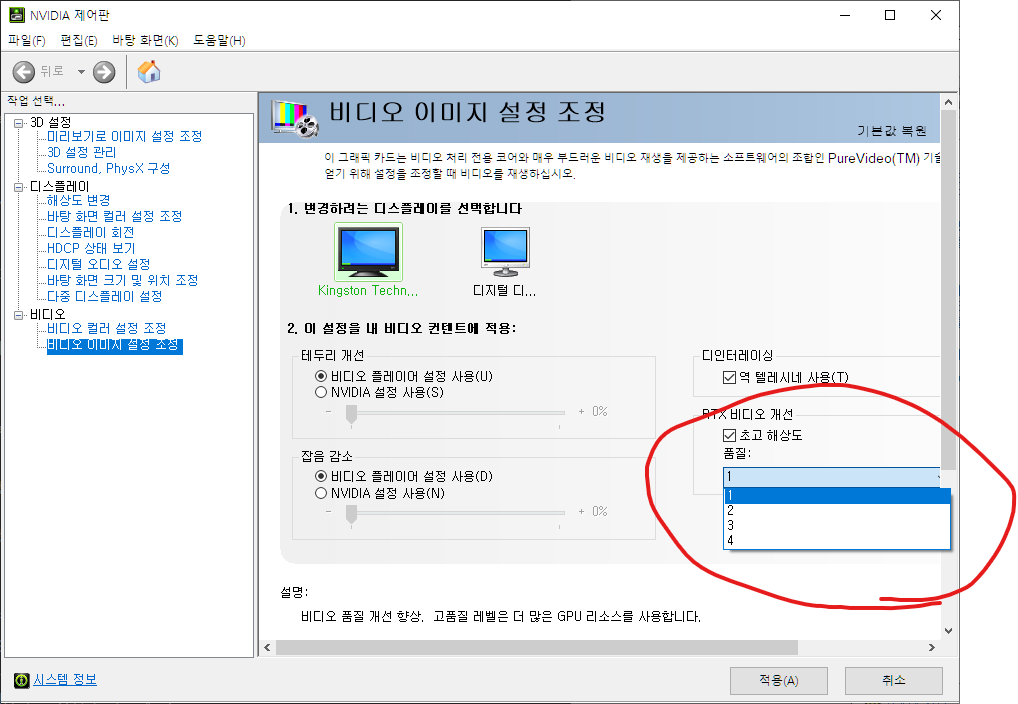This screenshot has height=704, width=1018.
Task: Open 3D 설정 관리 page
Action: click(82, 153)
